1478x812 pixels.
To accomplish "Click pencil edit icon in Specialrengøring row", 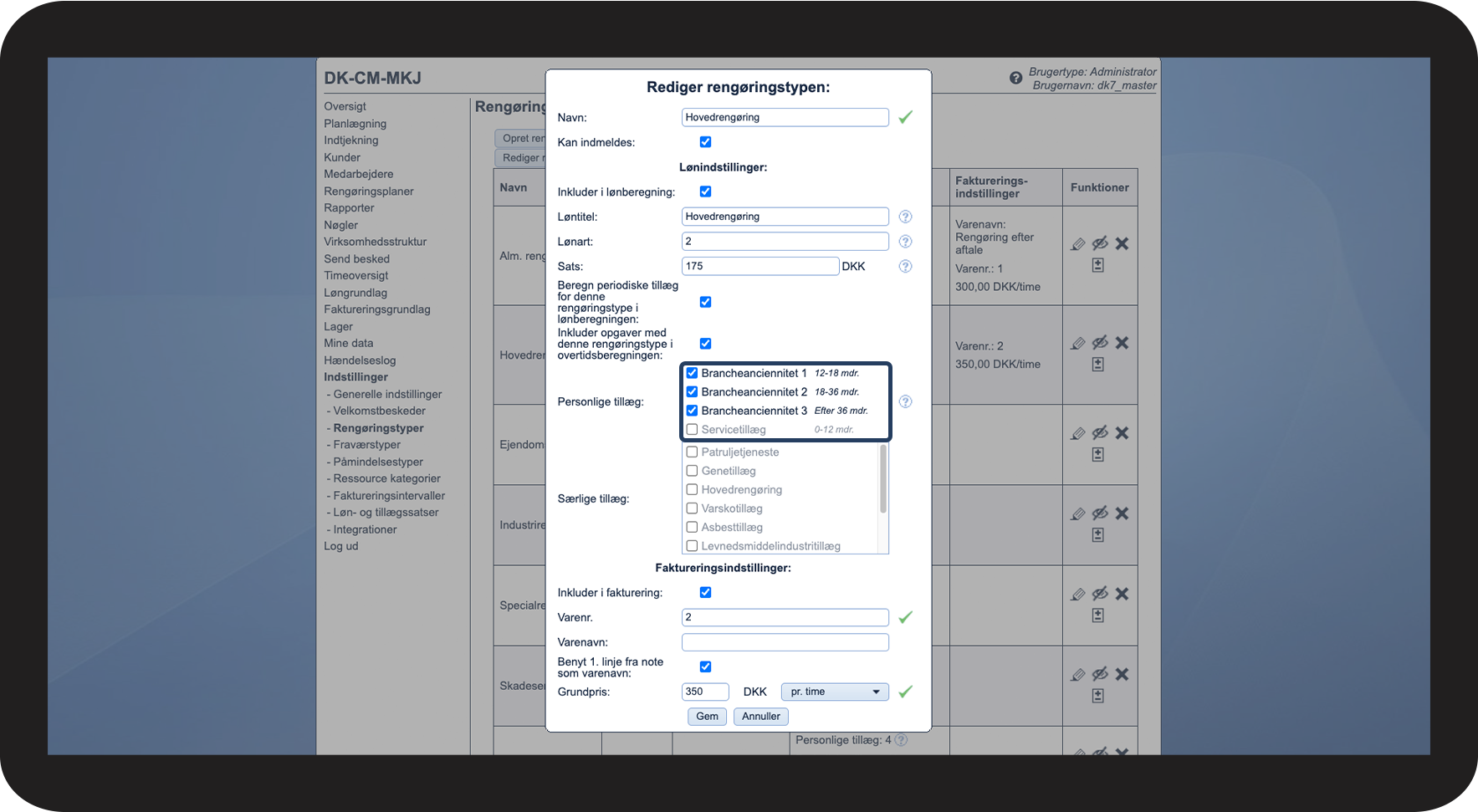I will 1078,594.
